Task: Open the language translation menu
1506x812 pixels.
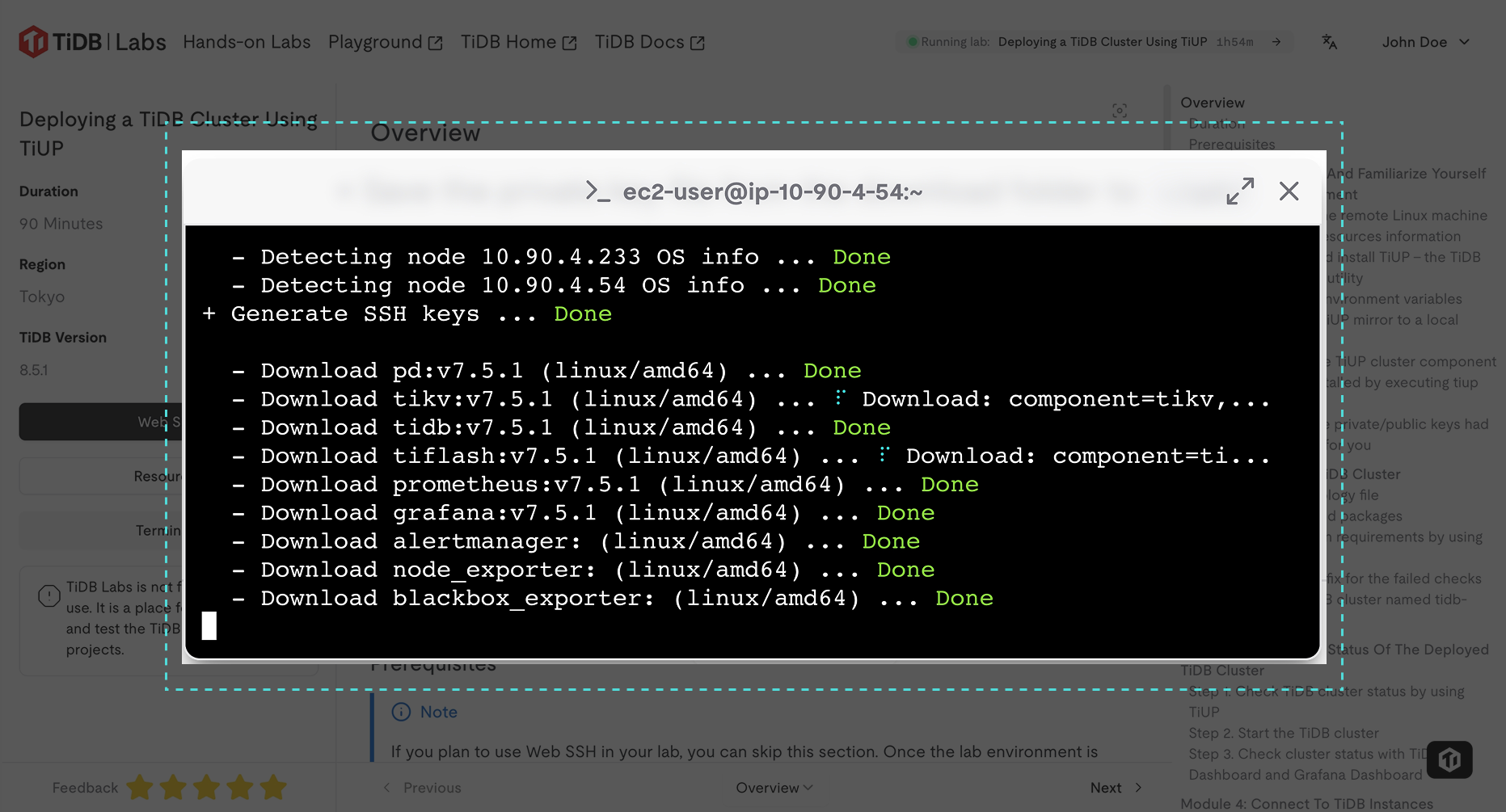Action: pyautogui.click(x=1329, y=41)
